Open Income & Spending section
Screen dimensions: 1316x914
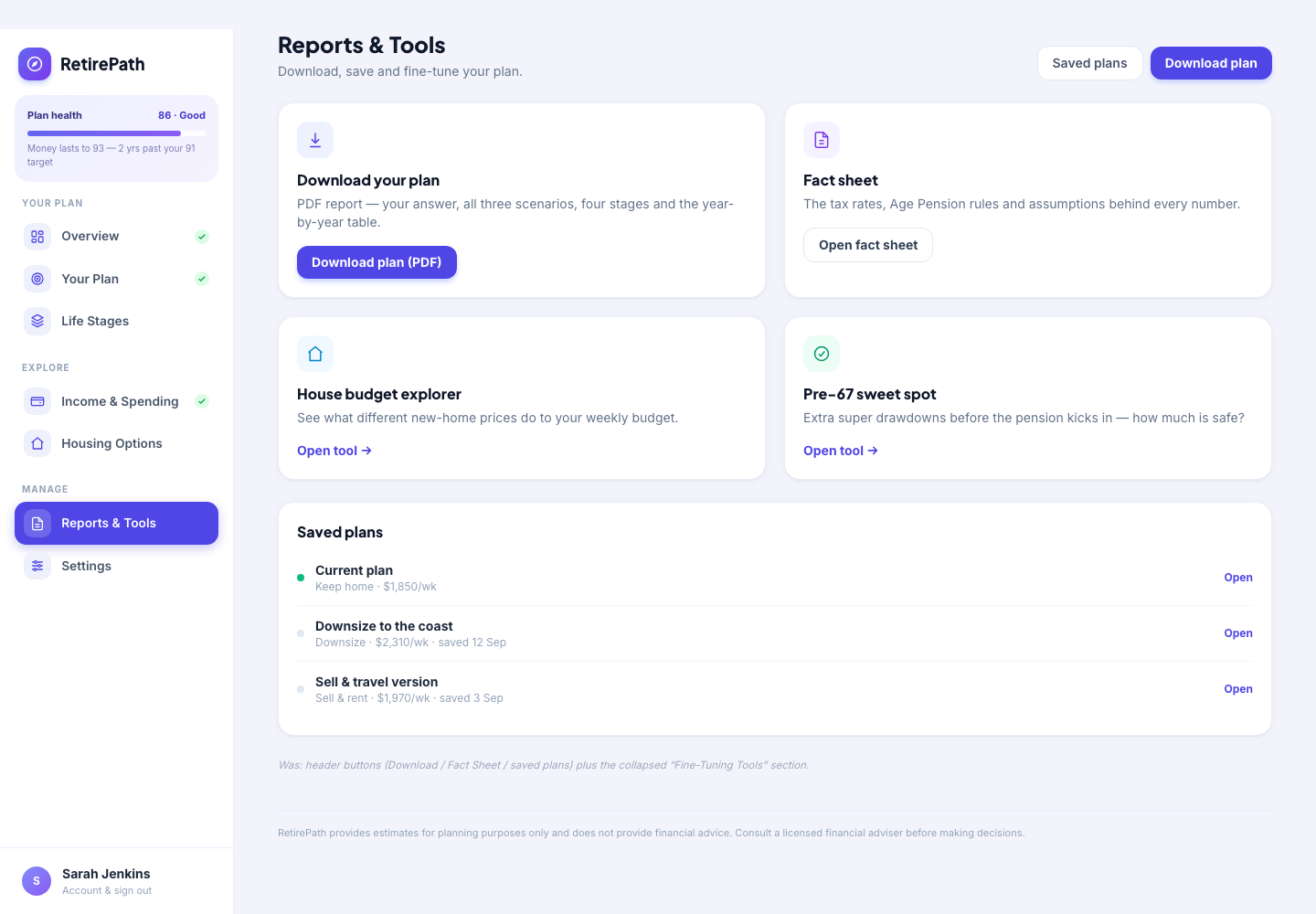click(x=116, y=401)
